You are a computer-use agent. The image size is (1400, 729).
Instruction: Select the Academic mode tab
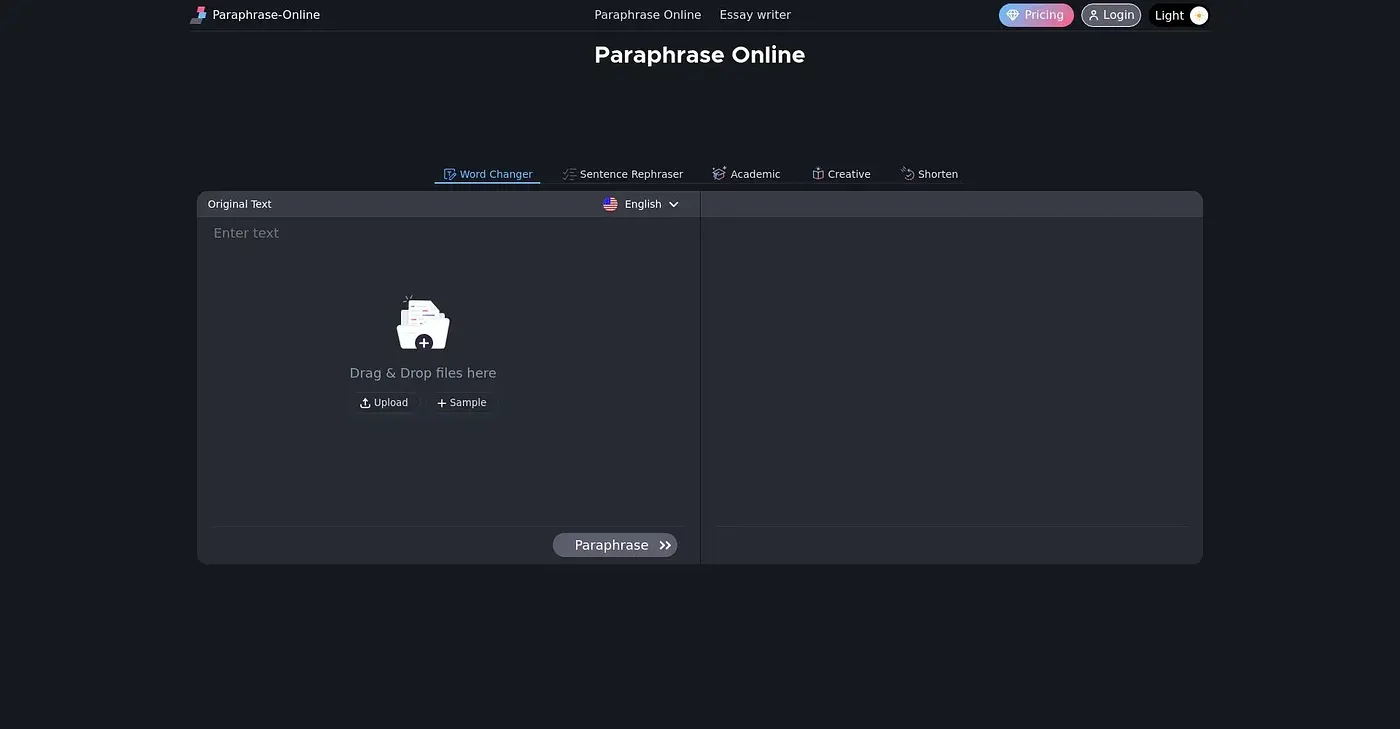[x=746, y=174]
